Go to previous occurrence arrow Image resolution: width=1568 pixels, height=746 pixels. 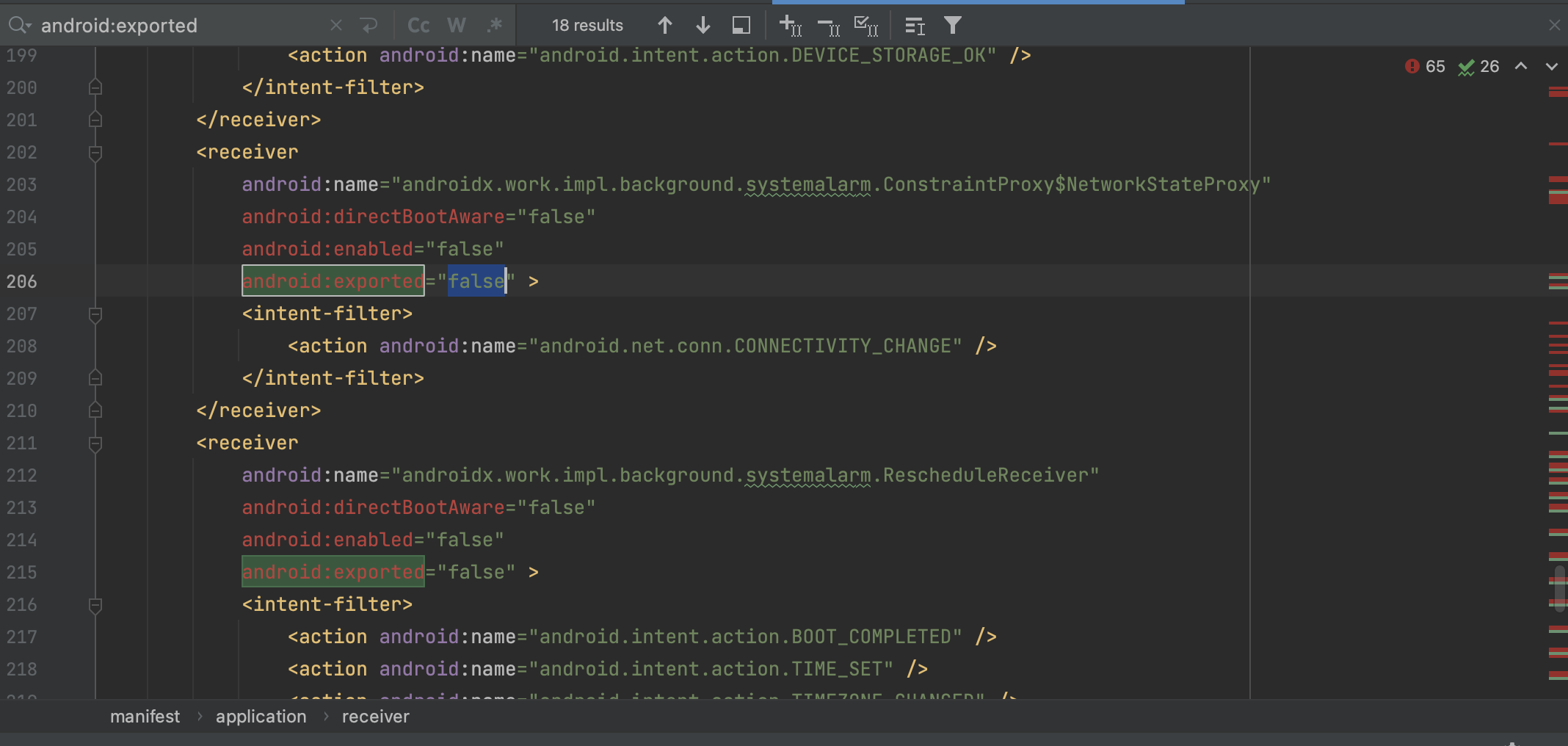(665, 26)
